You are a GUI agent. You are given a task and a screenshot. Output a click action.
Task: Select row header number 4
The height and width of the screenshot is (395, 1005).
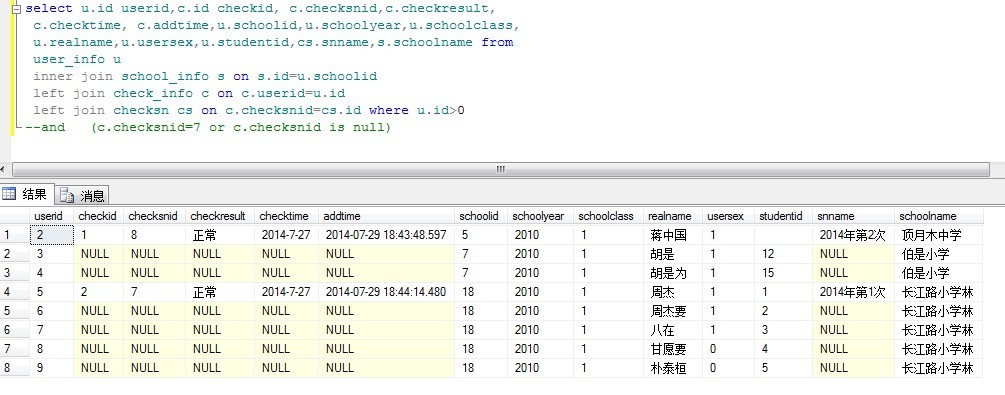point(15,292)
